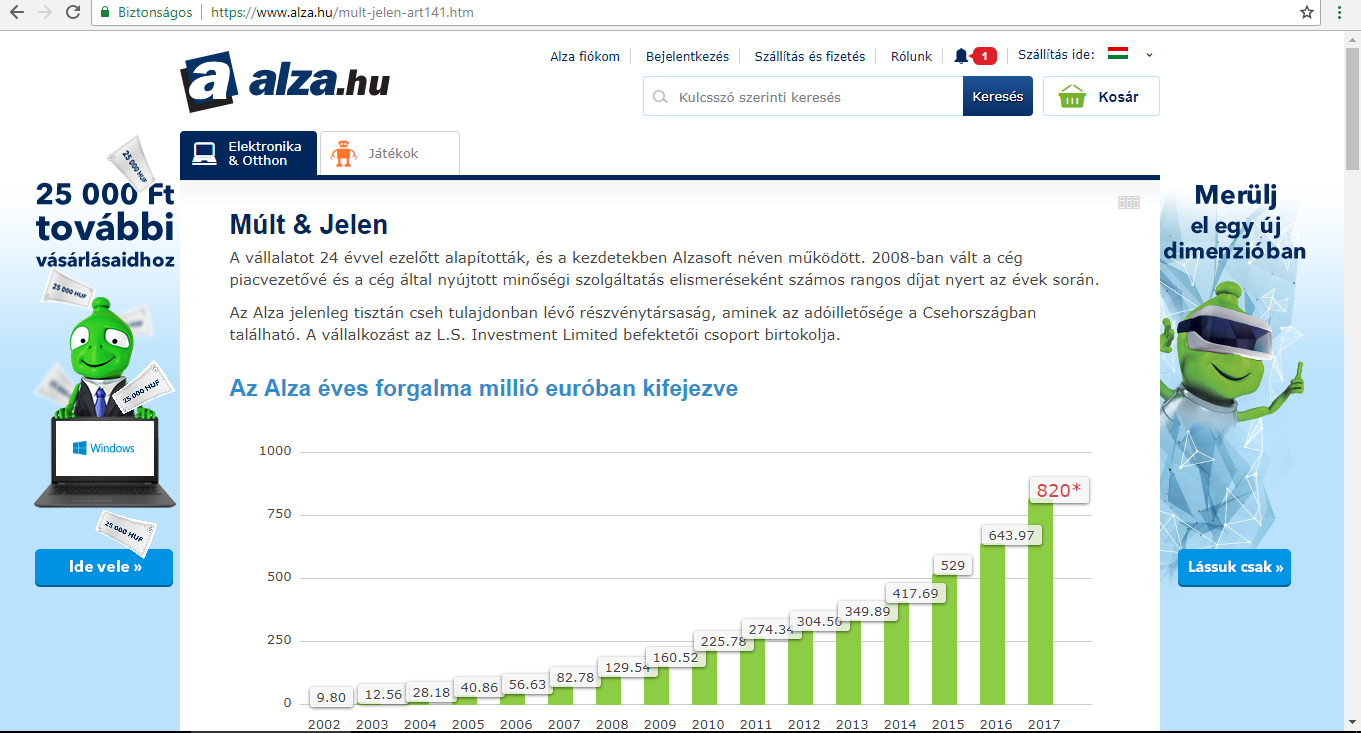1361x733 pixels.
Task: Open the Alza fiókom link
Action: point(585,56)
